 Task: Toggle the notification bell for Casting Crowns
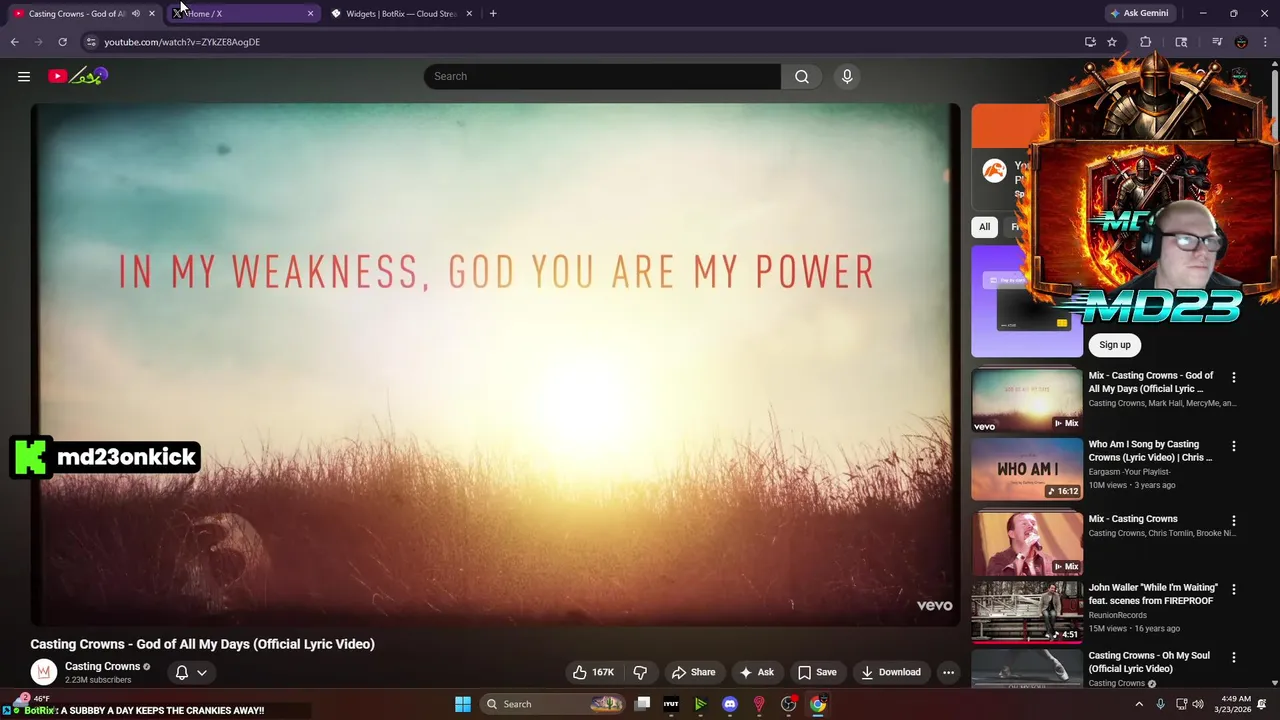point(182,672)
